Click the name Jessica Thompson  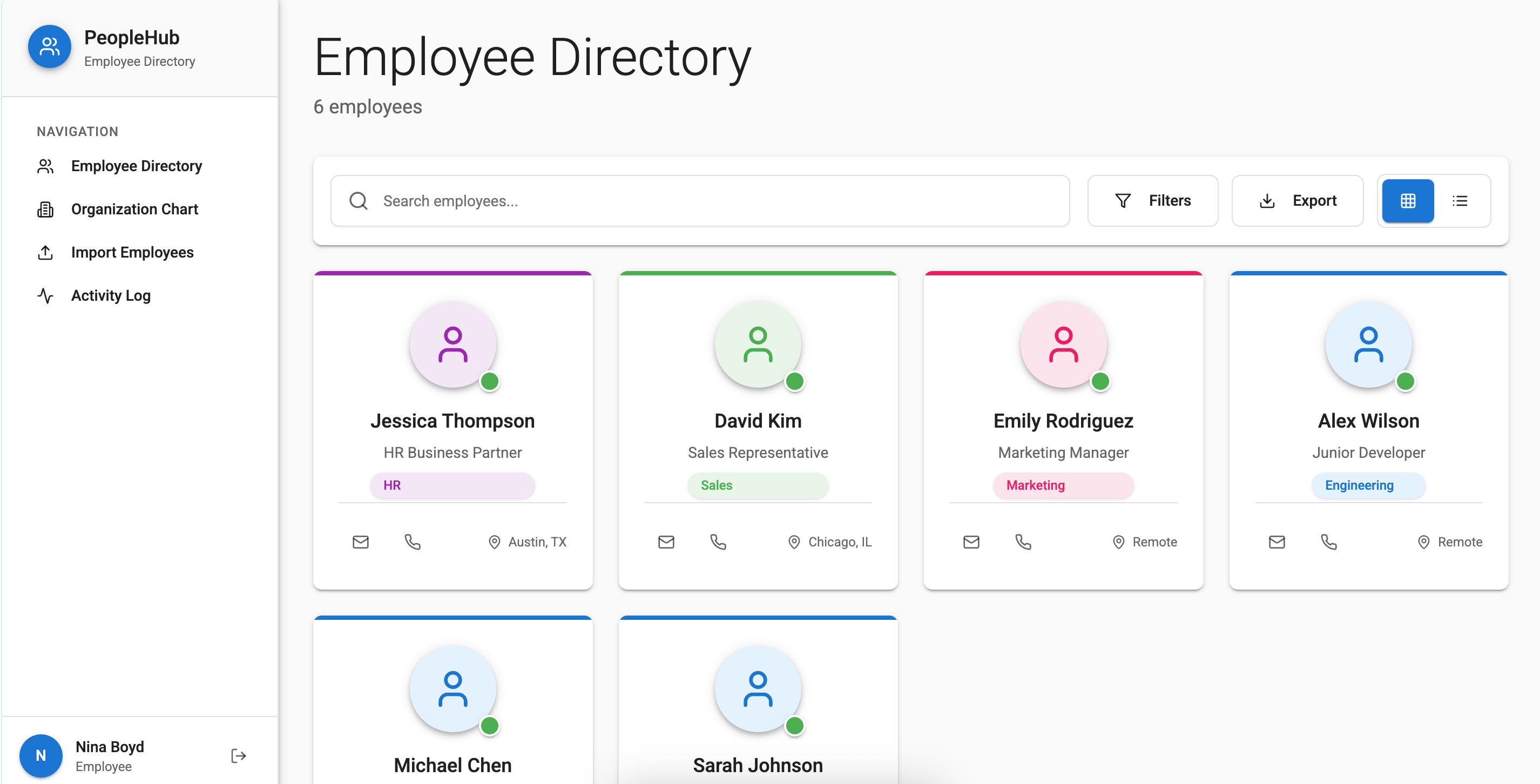(x=452, y=421)
